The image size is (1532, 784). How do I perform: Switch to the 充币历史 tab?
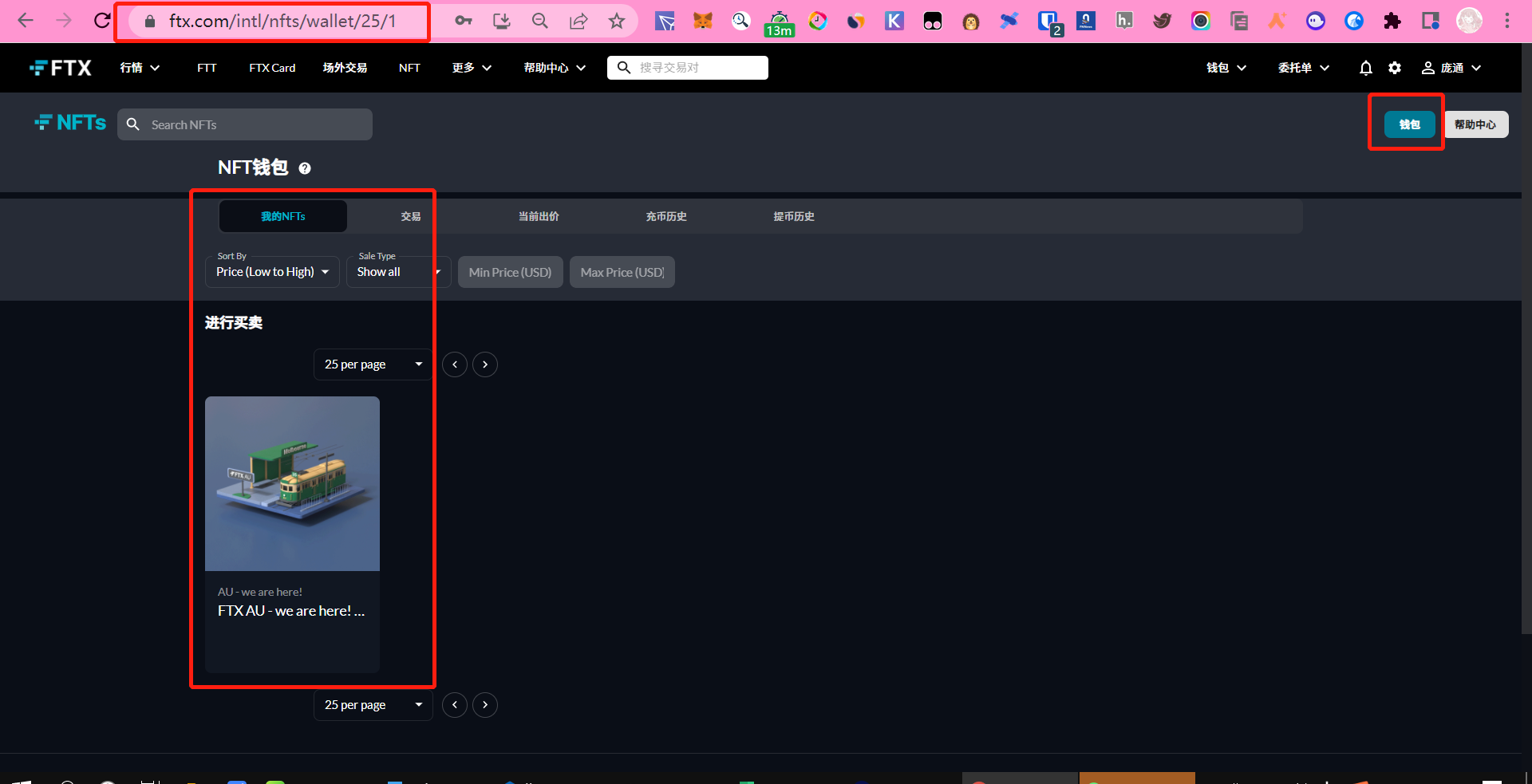click(666, 216)
